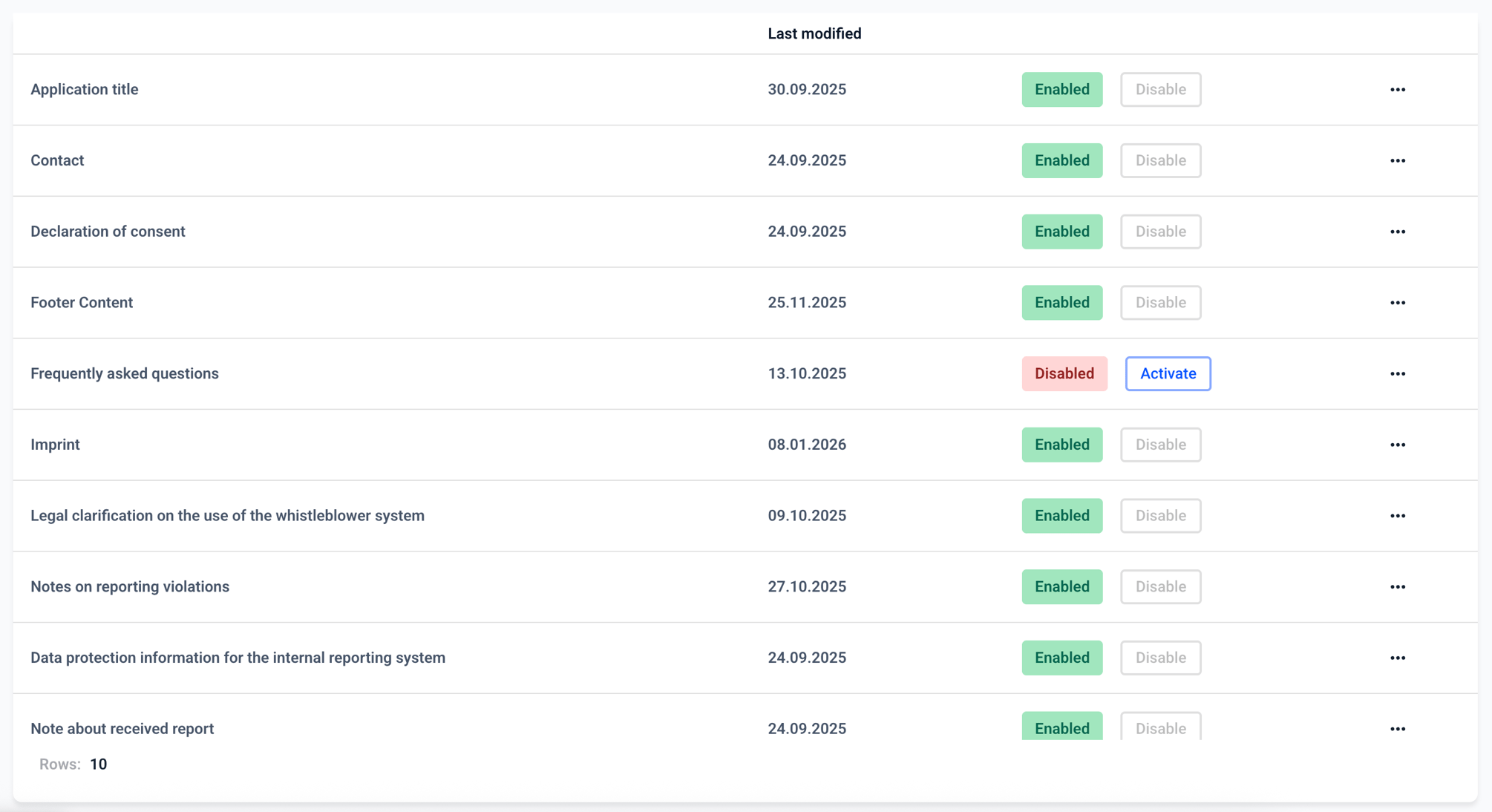The width and height of the screenshot is (1492, 812).
Task: Disable the Footer Content entry
Action: 1160,302
